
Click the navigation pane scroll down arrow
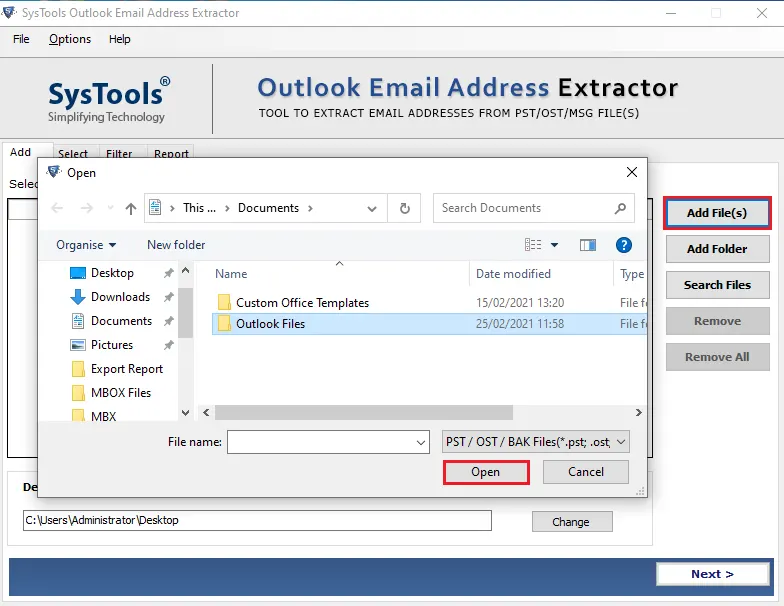(186, 412)
